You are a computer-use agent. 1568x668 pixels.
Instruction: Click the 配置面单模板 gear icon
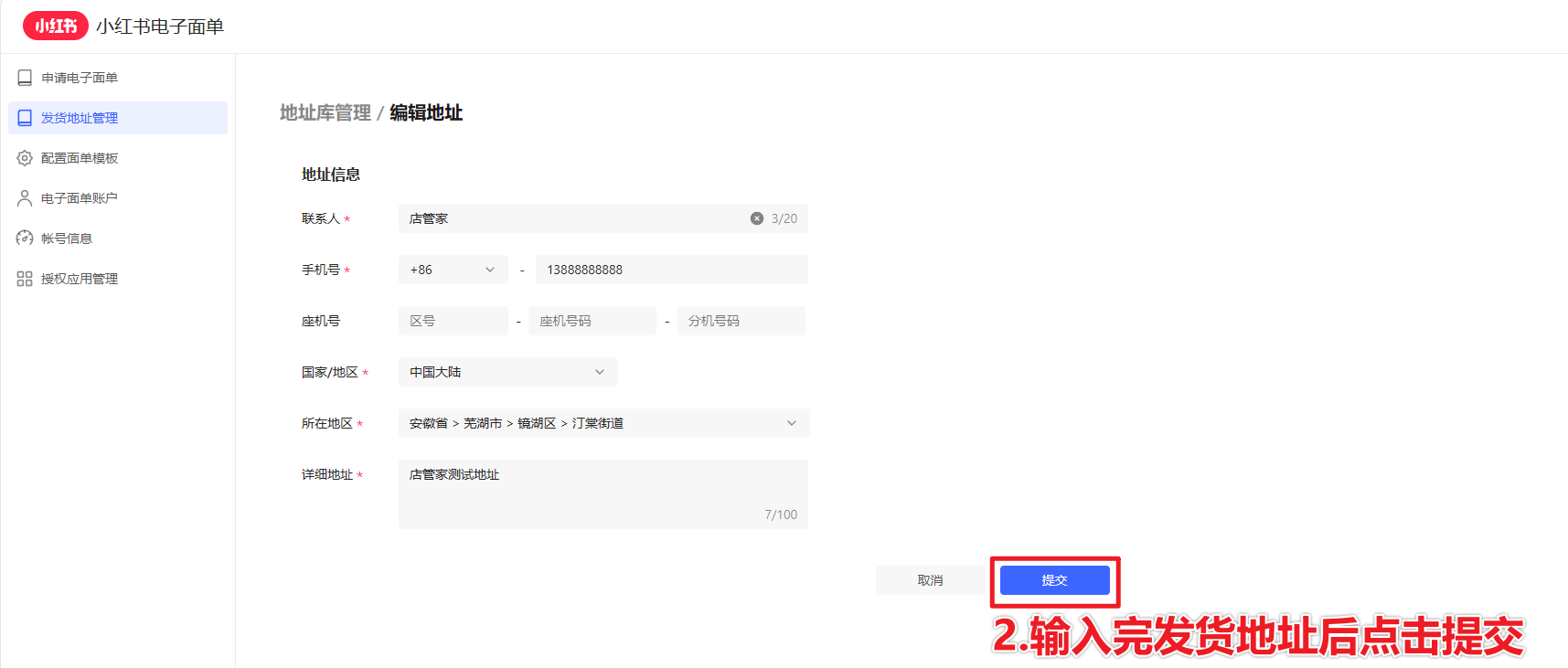point(25,158)
